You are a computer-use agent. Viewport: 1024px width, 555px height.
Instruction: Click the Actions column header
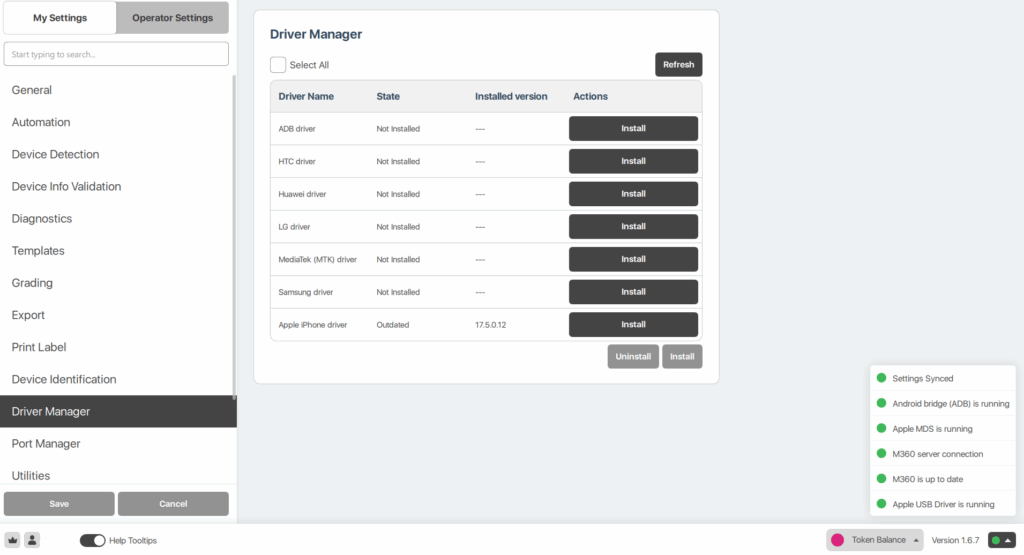click(590, 96)
